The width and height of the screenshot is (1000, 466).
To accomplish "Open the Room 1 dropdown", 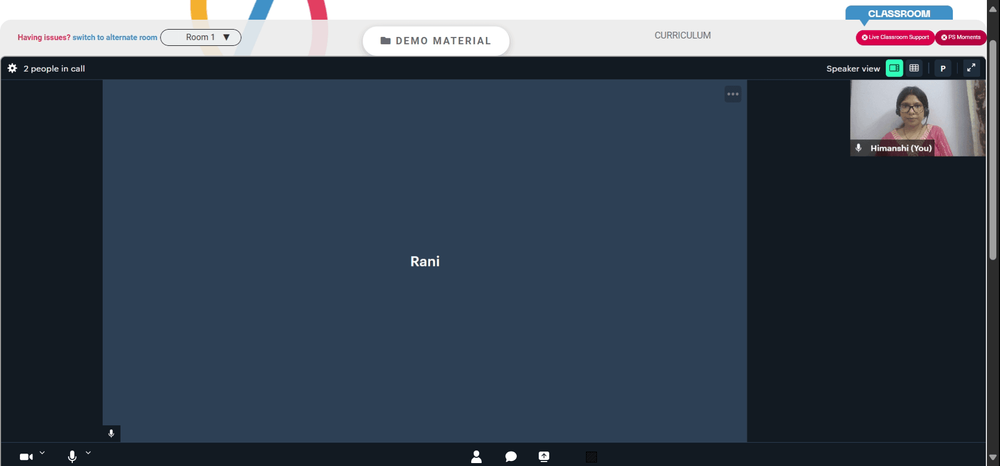I will pos(201,37).
